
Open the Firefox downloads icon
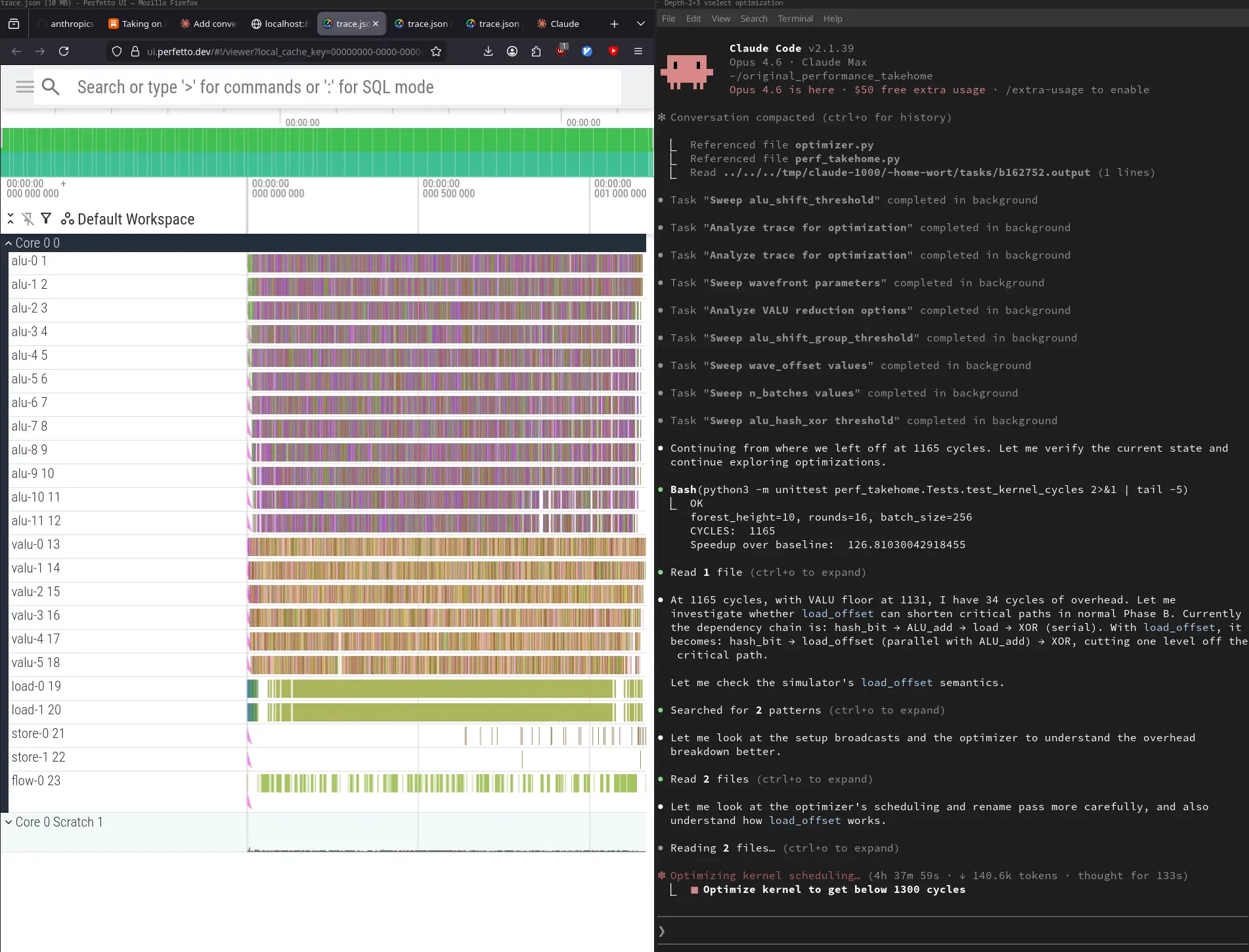488,51
